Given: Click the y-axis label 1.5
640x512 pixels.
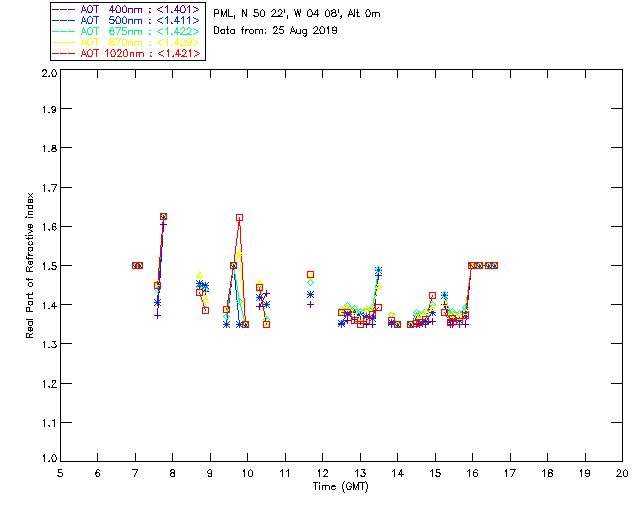Looking at the screenshot, I should point(49,266).
